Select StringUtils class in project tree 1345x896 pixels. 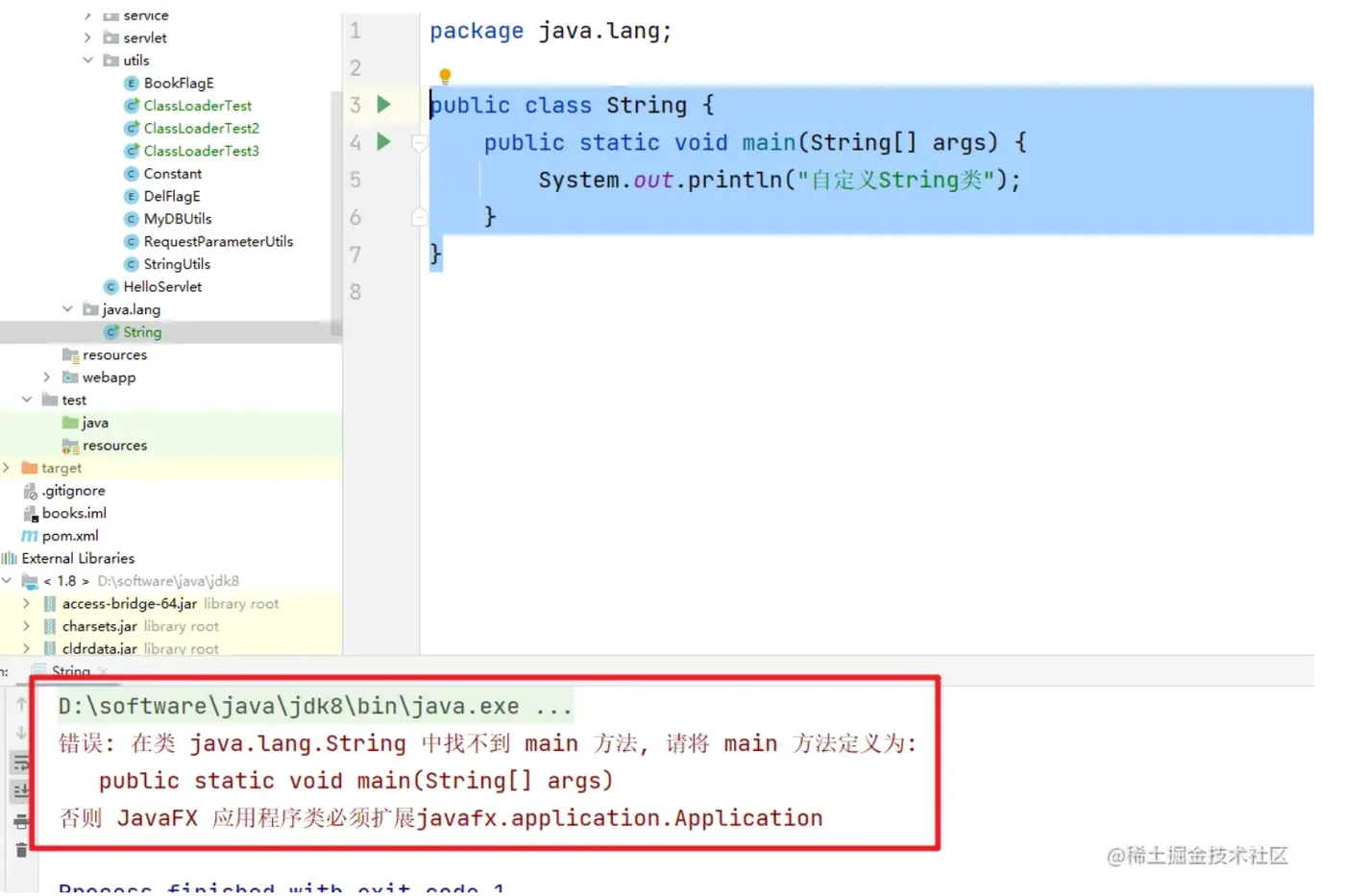click(x=177, y=264)
